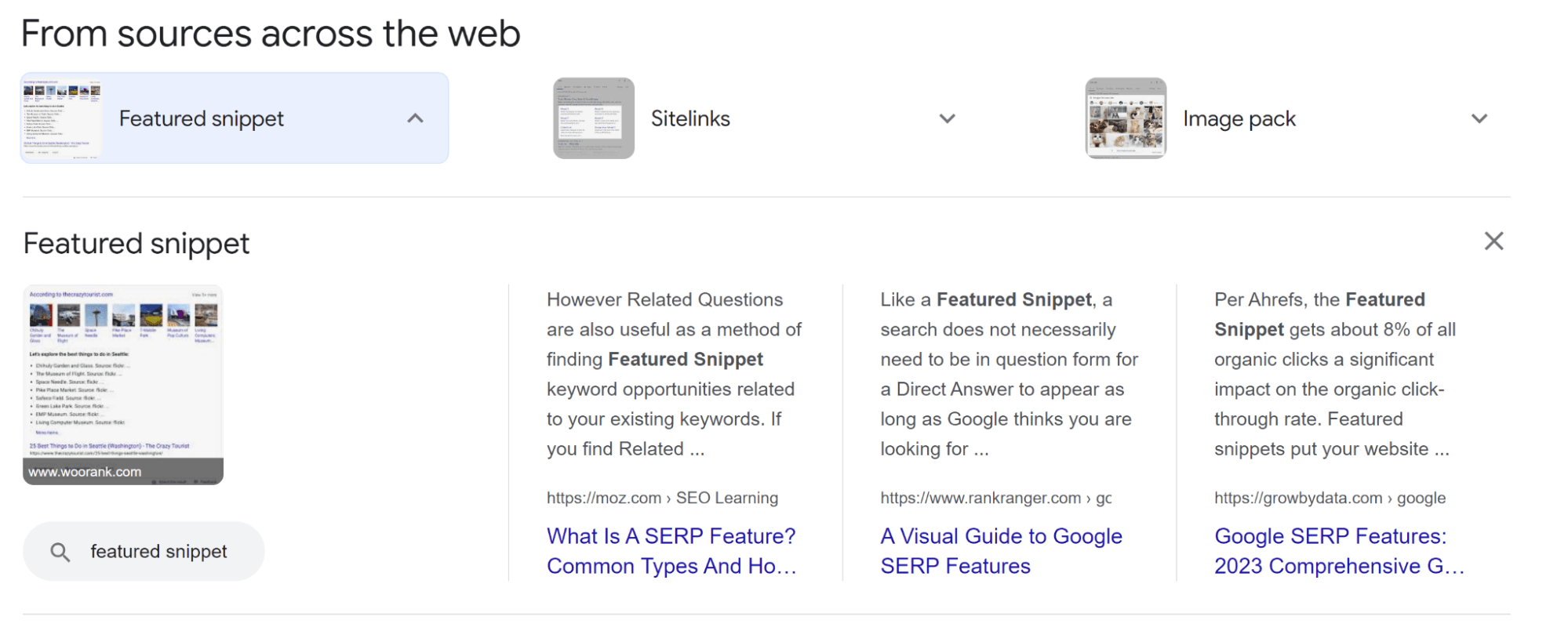Open the Image pack thumbnail image
This screenshot has height=638, width=1568.
tap(1126, 118)
